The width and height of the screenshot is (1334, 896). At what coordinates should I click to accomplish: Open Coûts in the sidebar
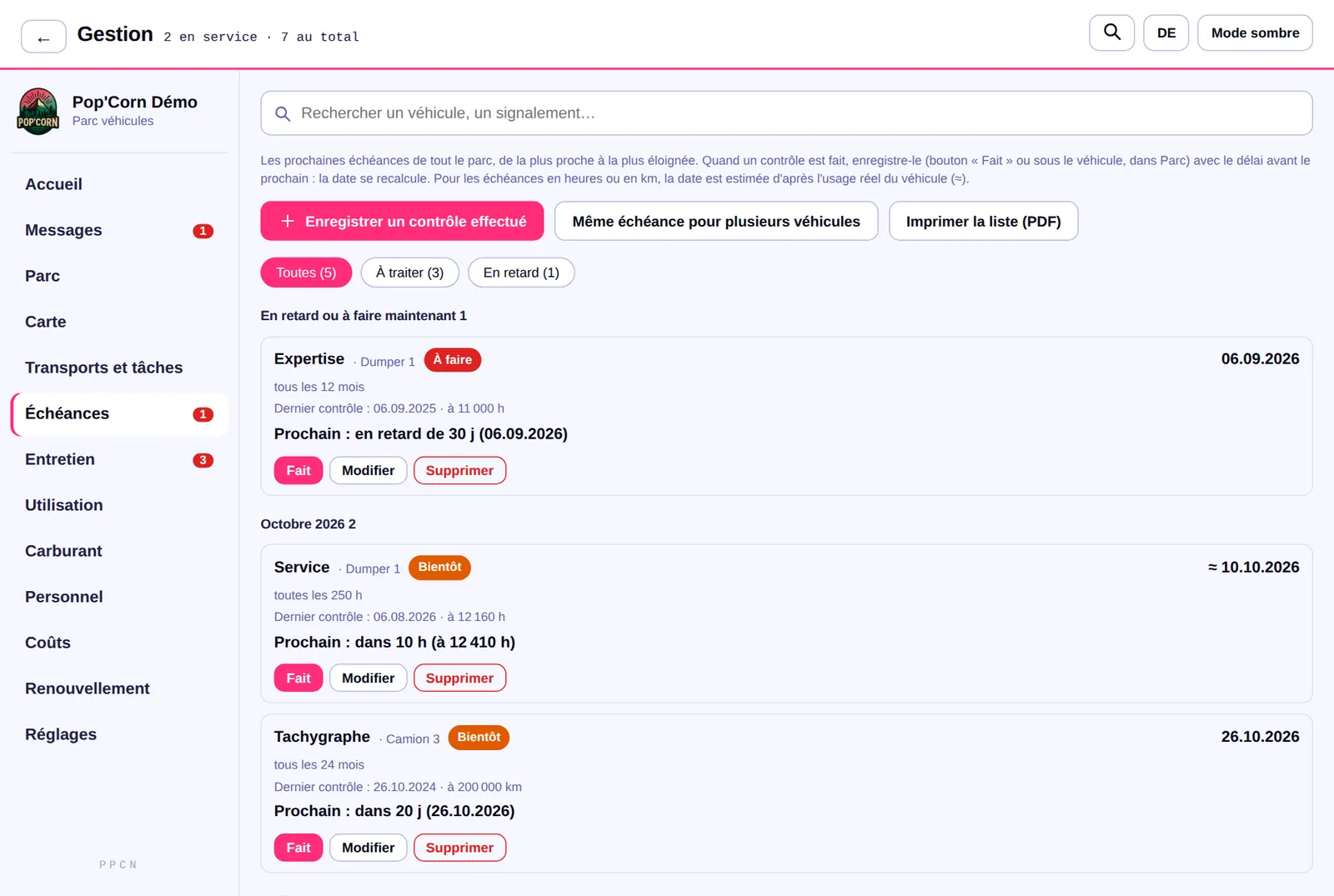(x=119, y=643)
